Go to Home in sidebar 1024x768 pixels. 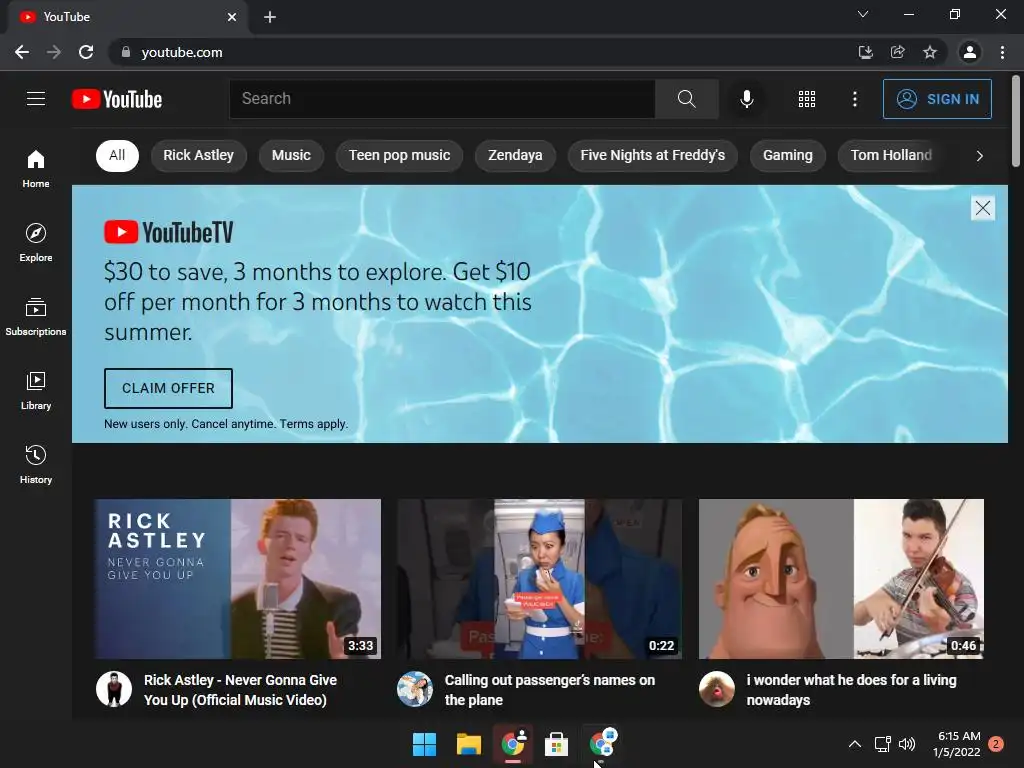point(36,168)
